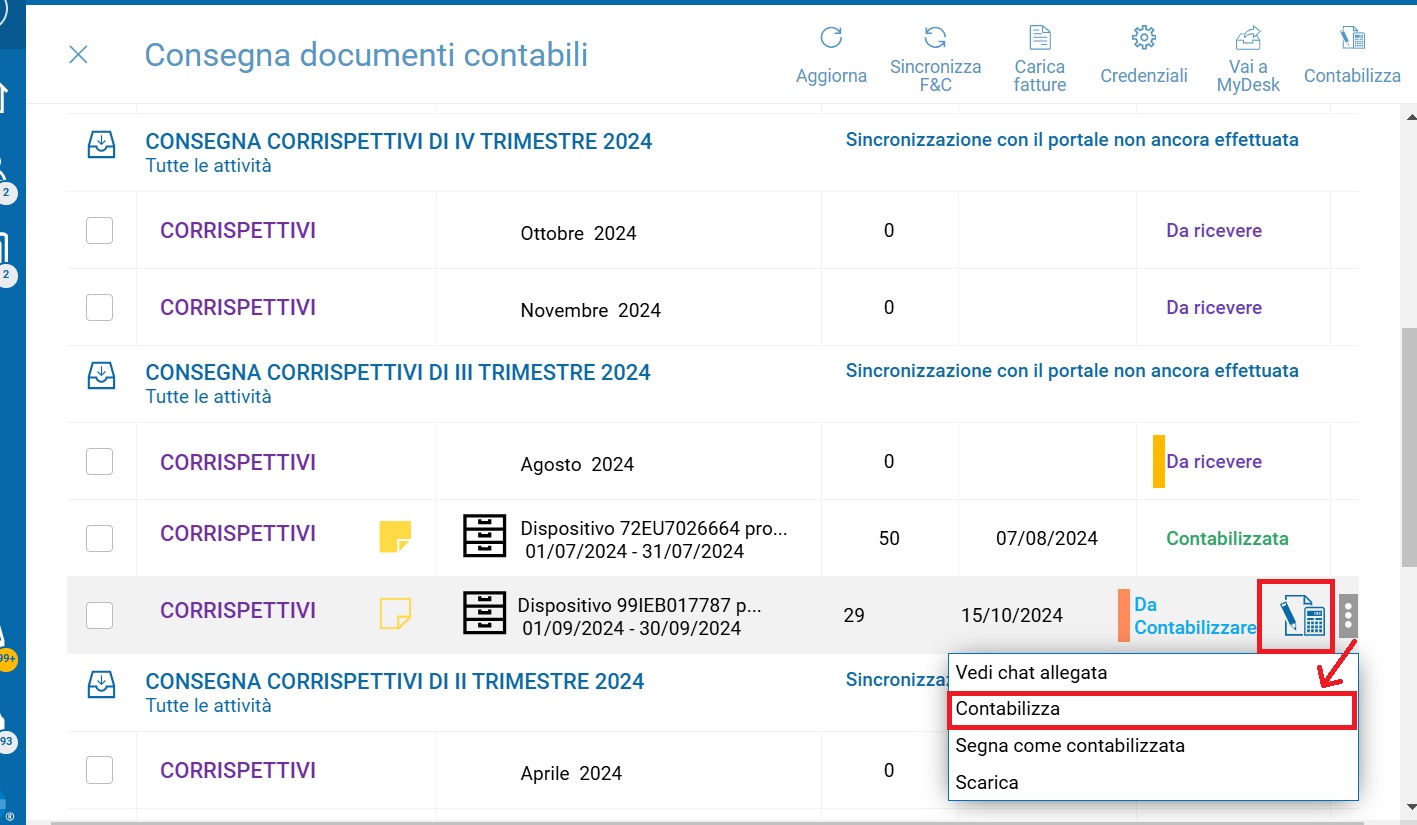
Task: Open the three-dot menu on the 99IEB017787 row
Action: click(x=1348, y=616)
